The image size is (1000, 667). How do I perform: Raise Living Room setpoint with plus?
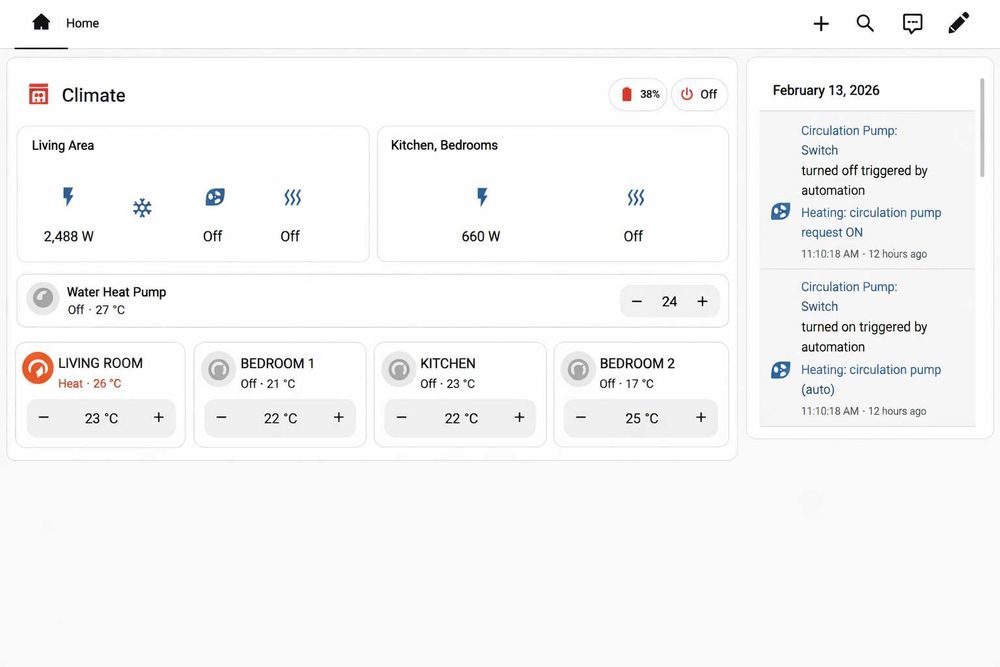click(x=158, y=418)
